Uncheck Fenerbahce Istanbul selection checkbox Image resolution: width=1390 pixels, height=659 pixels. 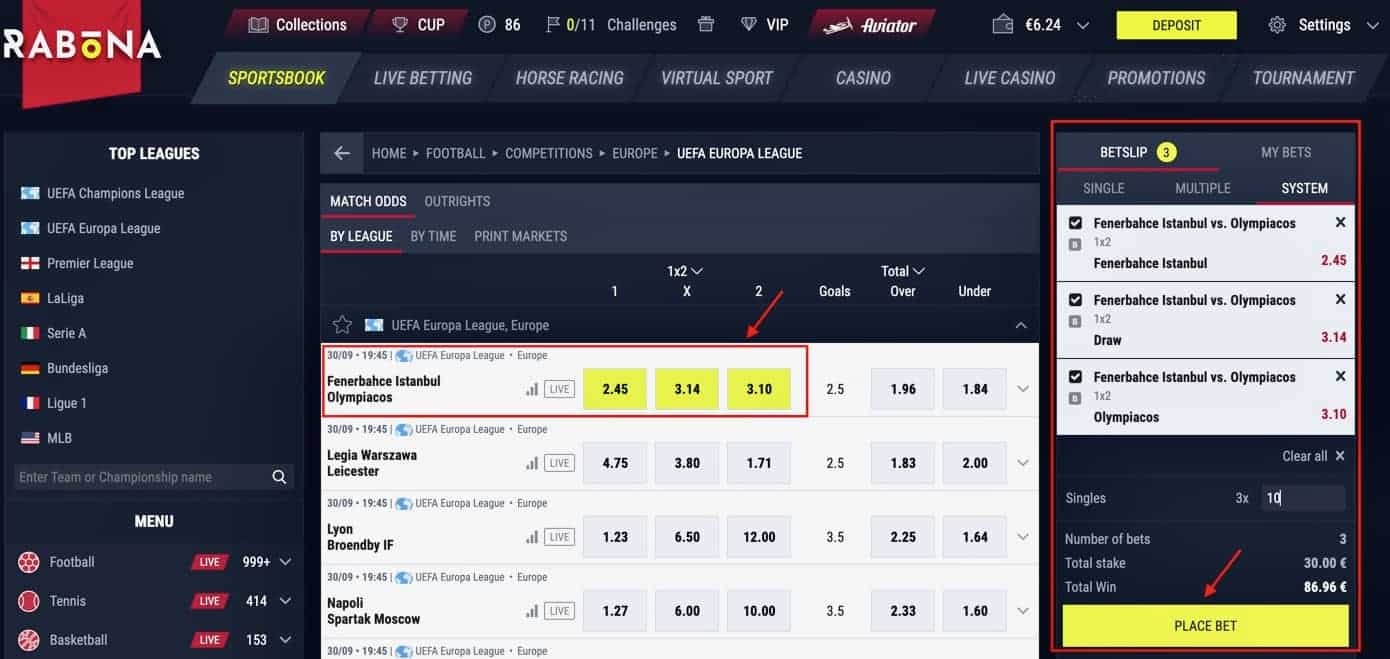click(1075, 223)
